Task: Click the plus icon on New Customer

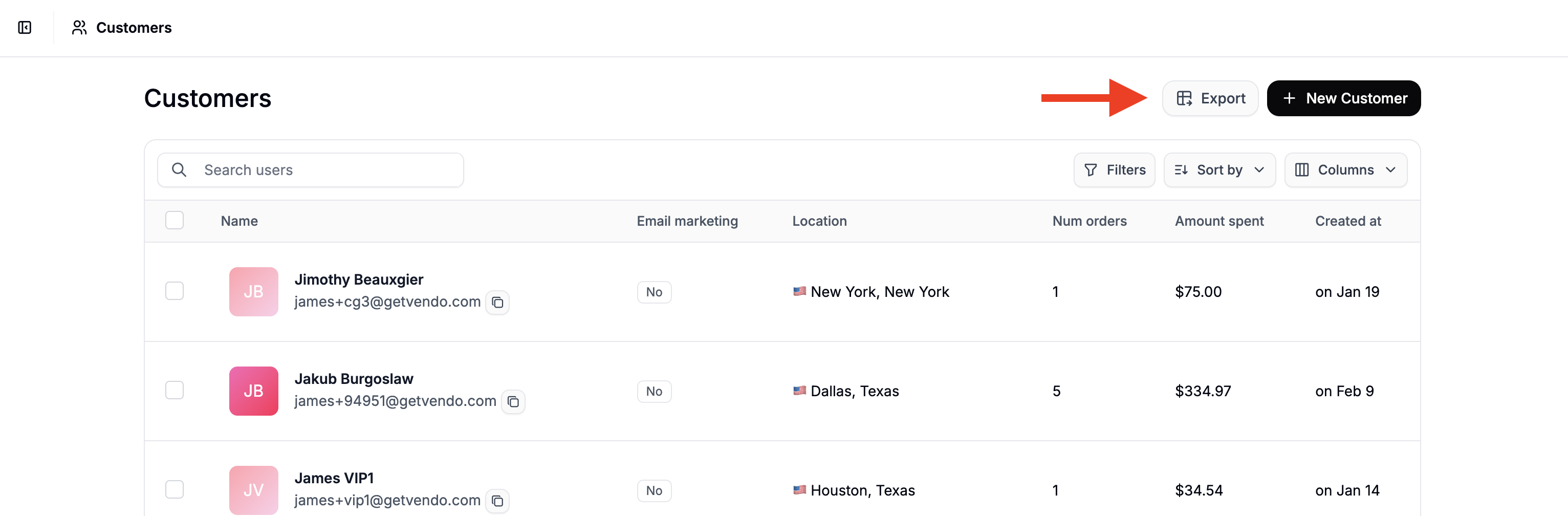Action: 1289,98
